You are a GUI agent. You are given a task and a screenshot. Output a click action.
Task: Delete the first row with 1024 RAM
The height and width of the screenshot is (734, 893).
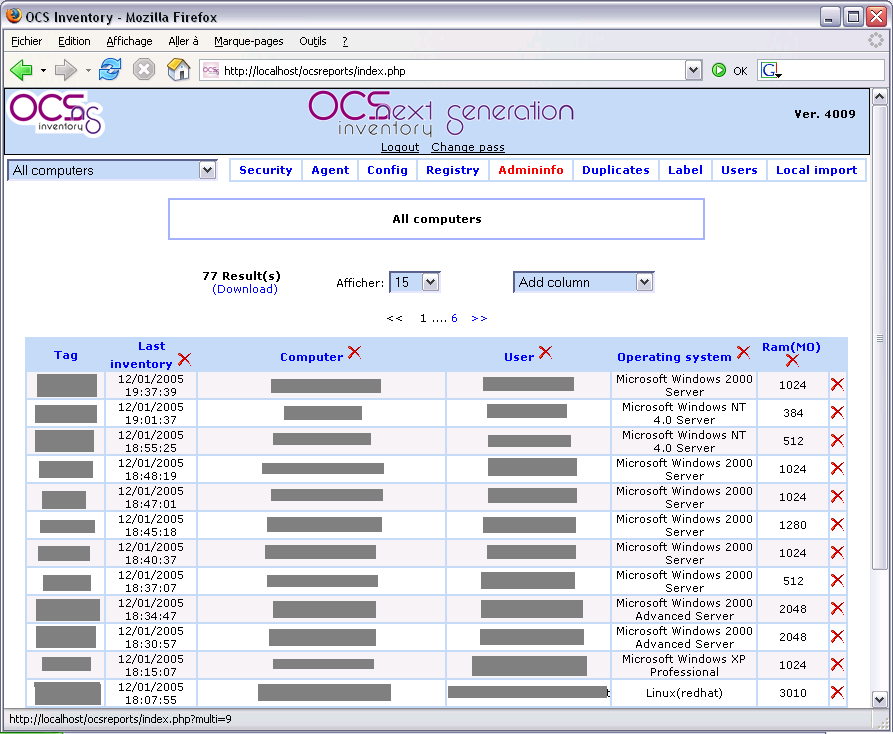837,384
